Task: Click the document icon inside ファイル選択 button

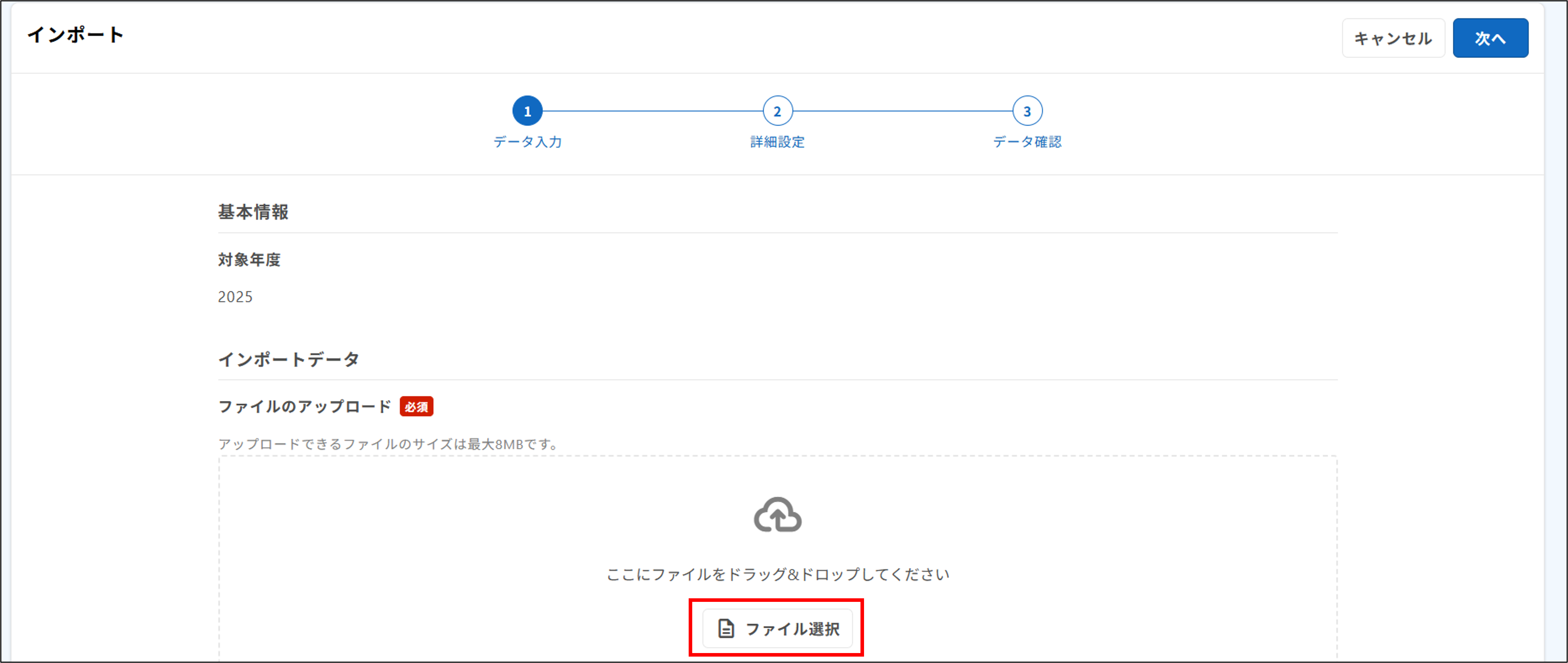Action: [727, 629]
